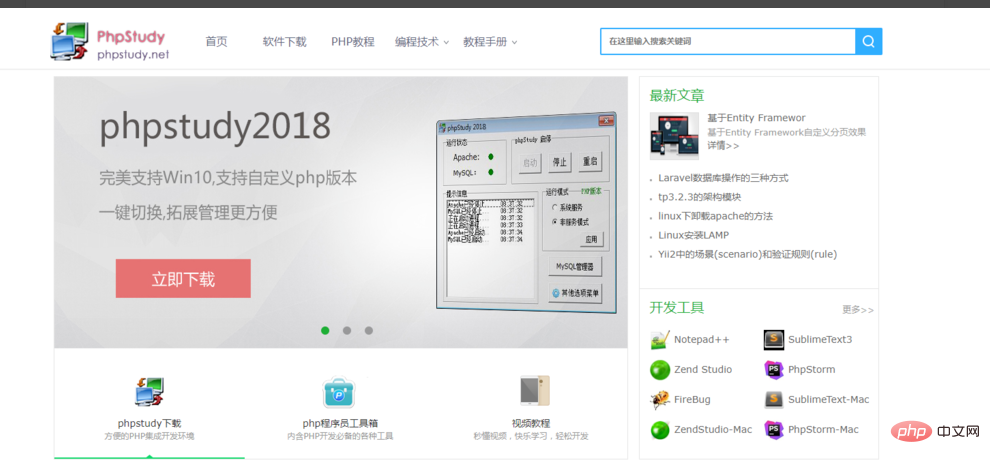The height and width of the screenshot is (464, 990).
Task: Click the php程序员工具箱 toolbox icon
Action: coord(340,392)
